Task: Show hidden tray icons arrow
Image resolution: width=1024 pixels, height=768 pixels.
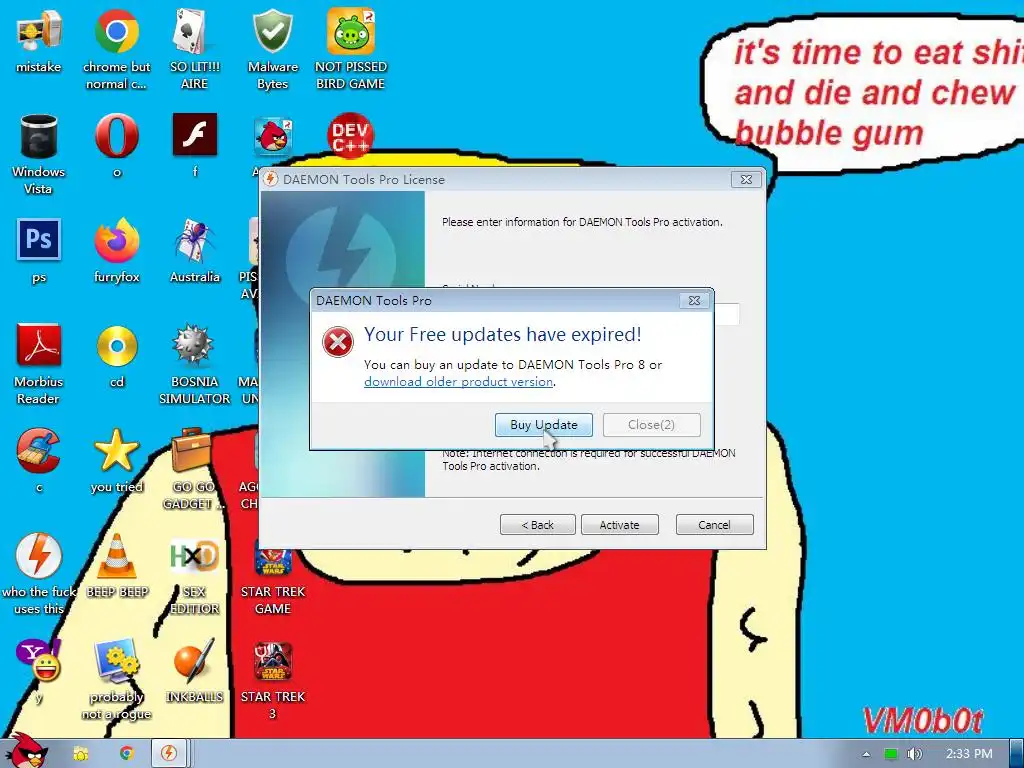Action: [x=866, y=754]
